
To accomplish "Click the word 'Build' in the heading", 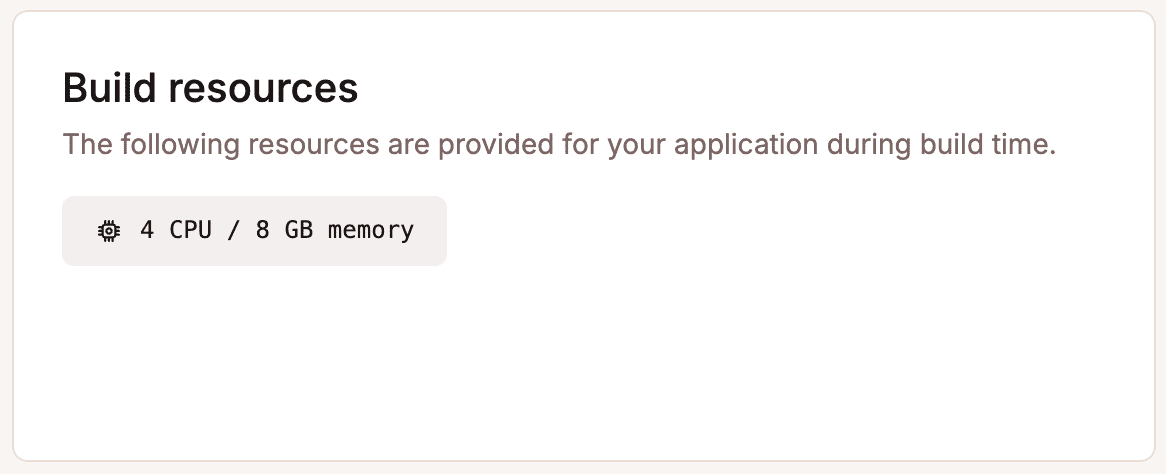I will click(x=109, y=88).
